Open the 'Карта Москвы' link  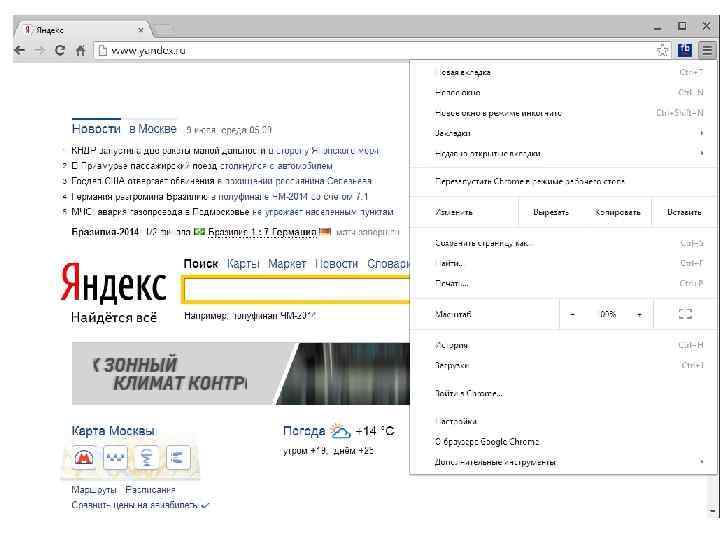click(113, 431)
